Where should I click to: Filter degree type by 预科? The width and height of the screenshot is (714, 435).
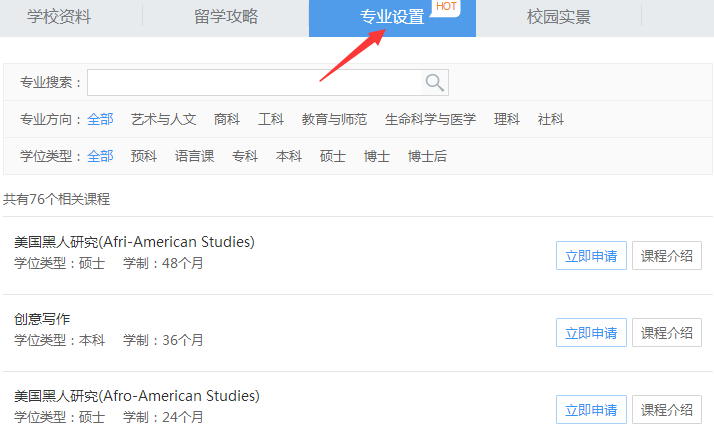click(x=144, y=156)
